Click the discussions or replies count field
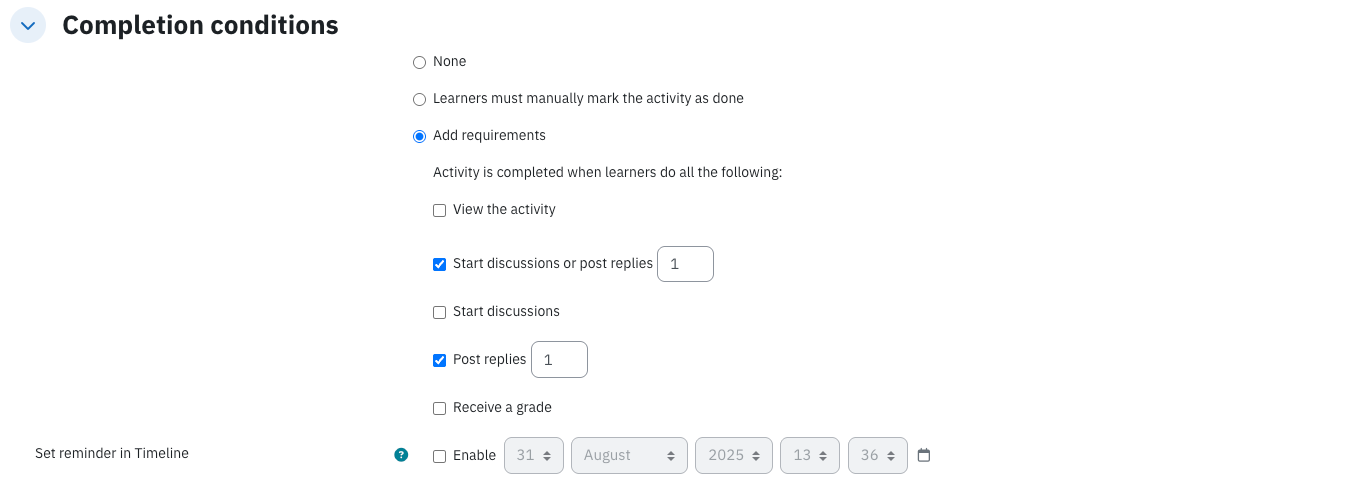The width and height of the screenshot is (1351, 488). click(685, 264)
